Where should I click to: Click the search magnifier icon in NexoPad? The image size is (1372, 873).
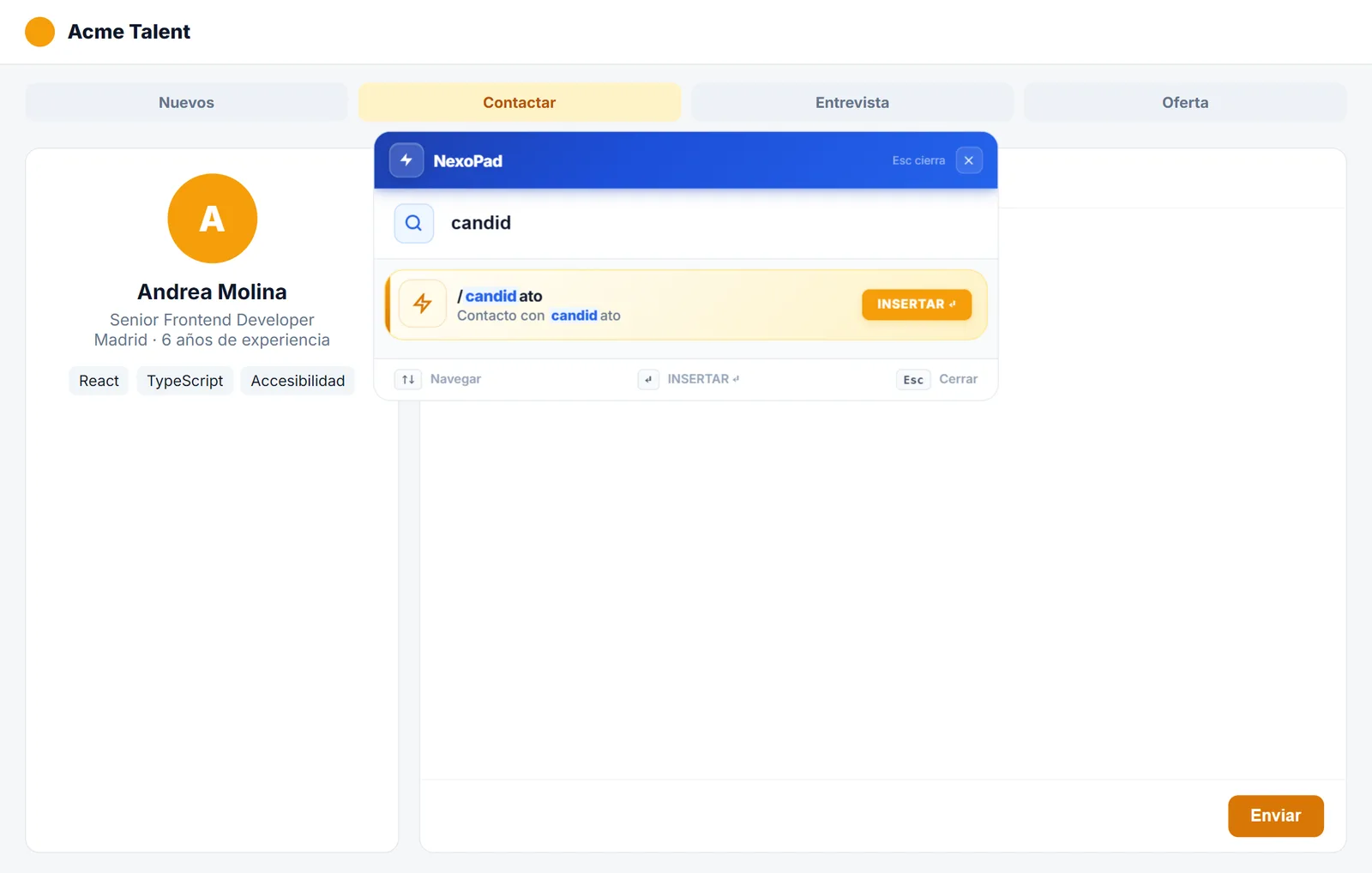coord(413,223)
